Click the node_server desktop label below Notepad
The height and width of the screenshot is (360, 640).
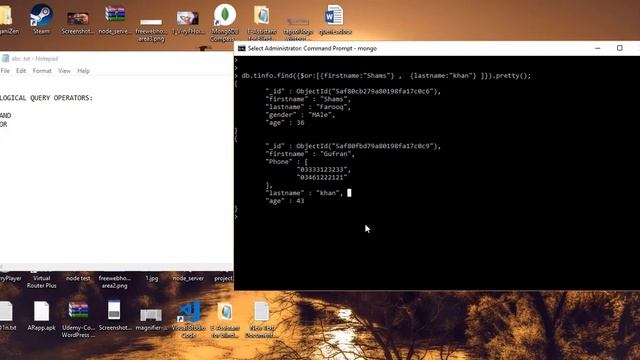click(x=188, y=278)
